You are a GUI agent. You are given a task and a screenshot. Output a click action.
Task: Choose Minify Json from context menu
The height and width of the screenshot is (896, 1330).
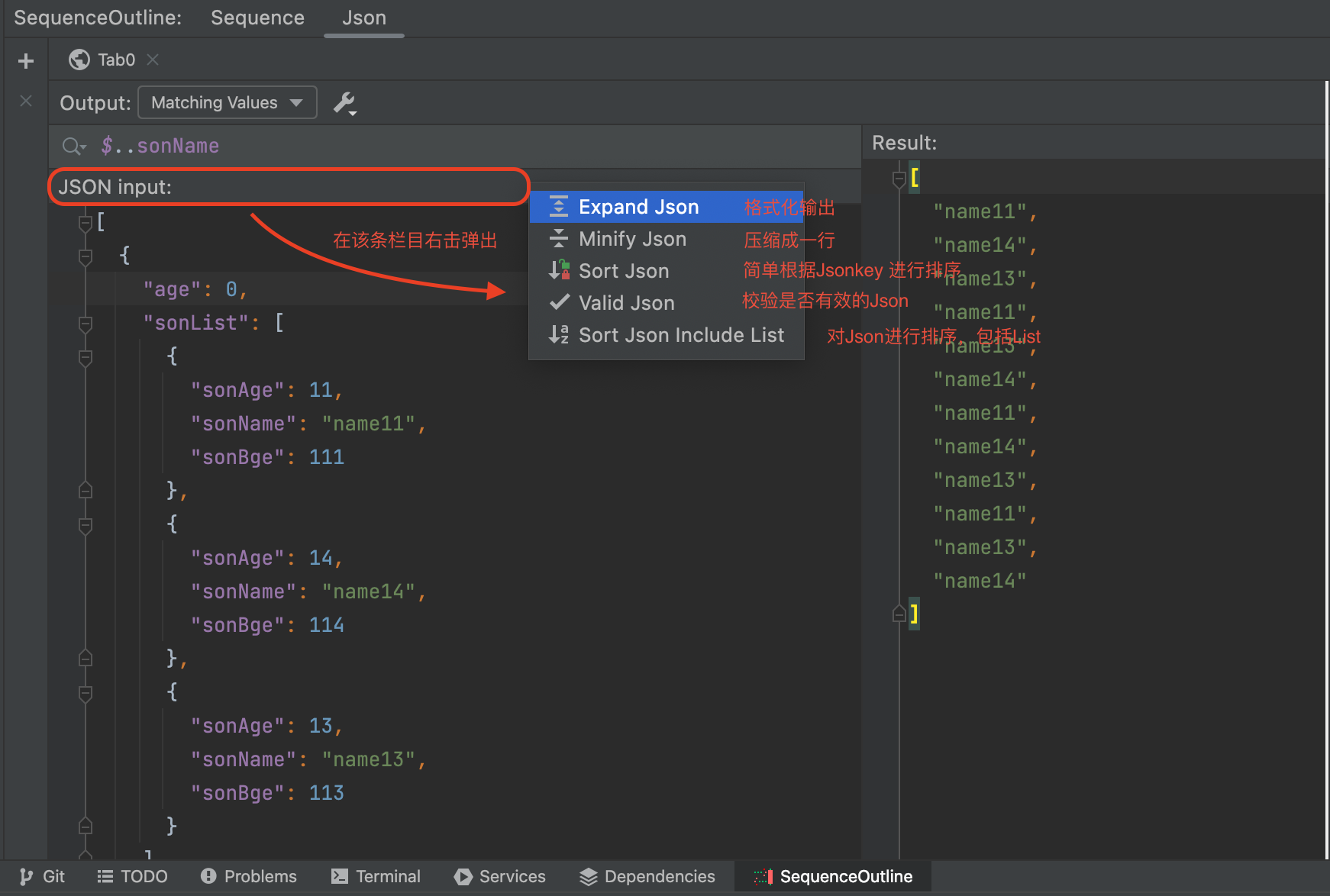(667, 239)
